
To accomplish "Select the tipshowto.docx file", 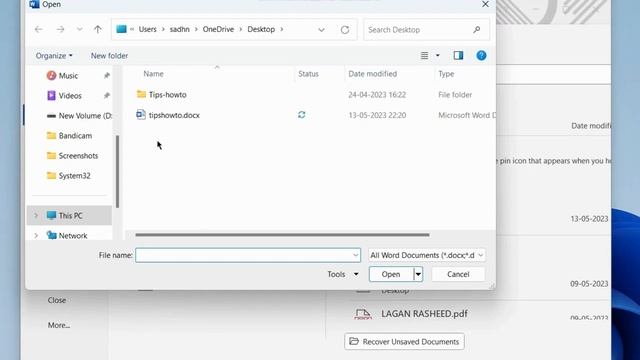I will [x=174, y=115].
